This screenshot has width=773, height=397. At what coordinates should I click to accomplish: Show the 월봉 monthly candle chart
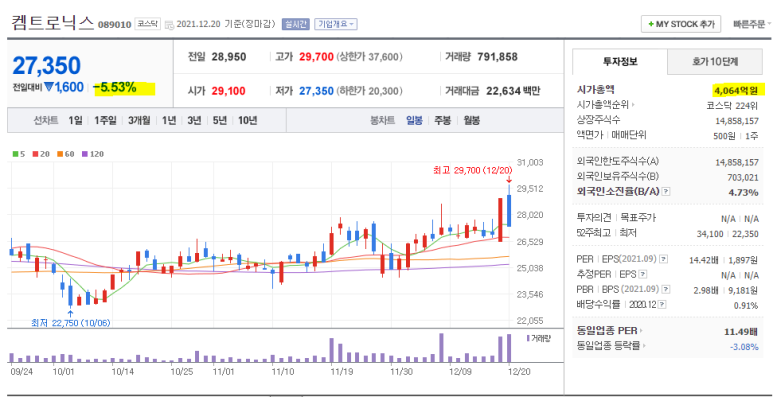[x=471, y=120]
